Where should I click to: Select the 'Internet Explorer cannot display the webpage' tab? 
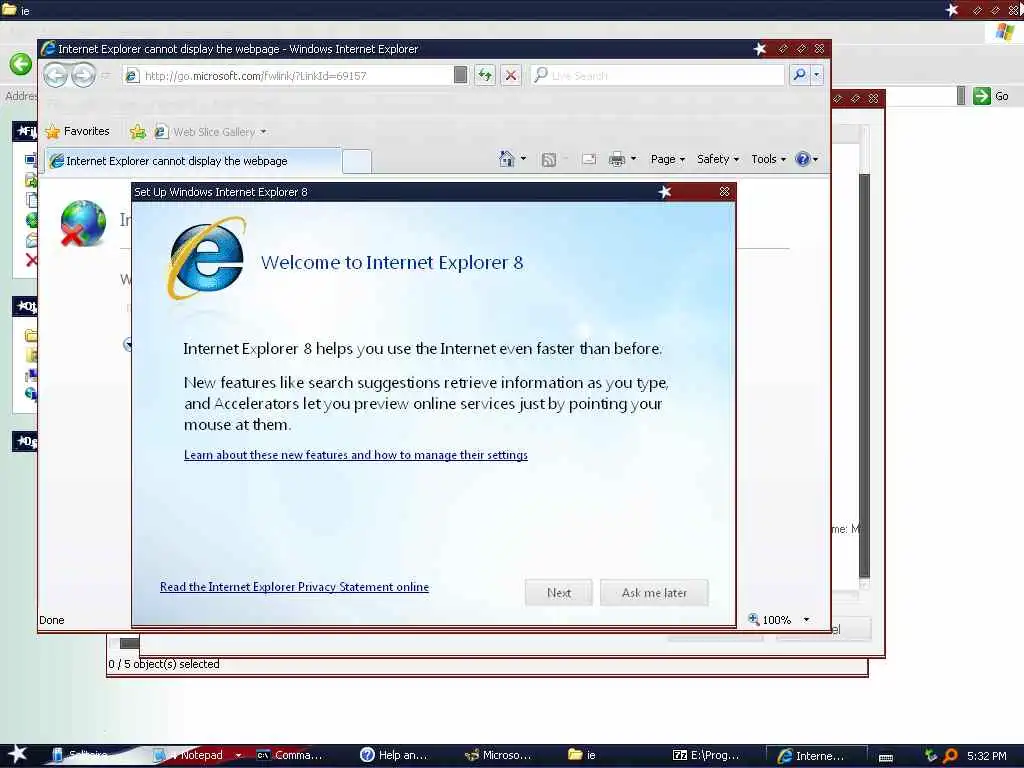coord(193,161)
